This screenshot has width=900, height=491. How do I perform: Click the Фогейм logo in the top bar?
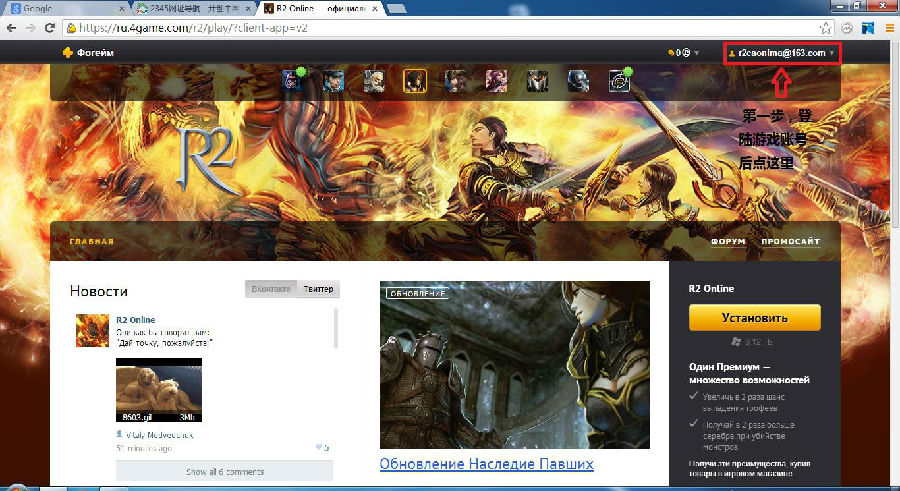pyautogui.click(x=88, y=52)
